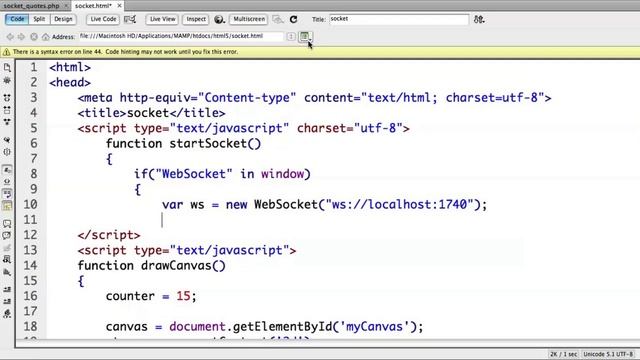
Task: Click the closing </script> tag on line 12
Action: (109, 235)
